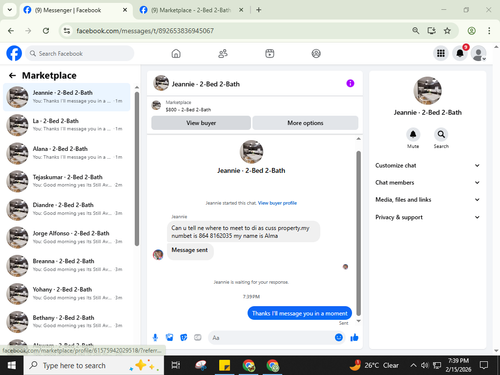This screenshot has height=375, width=500.
Task: Choose a GIF from the GIF icon
Action: (198, 338)
